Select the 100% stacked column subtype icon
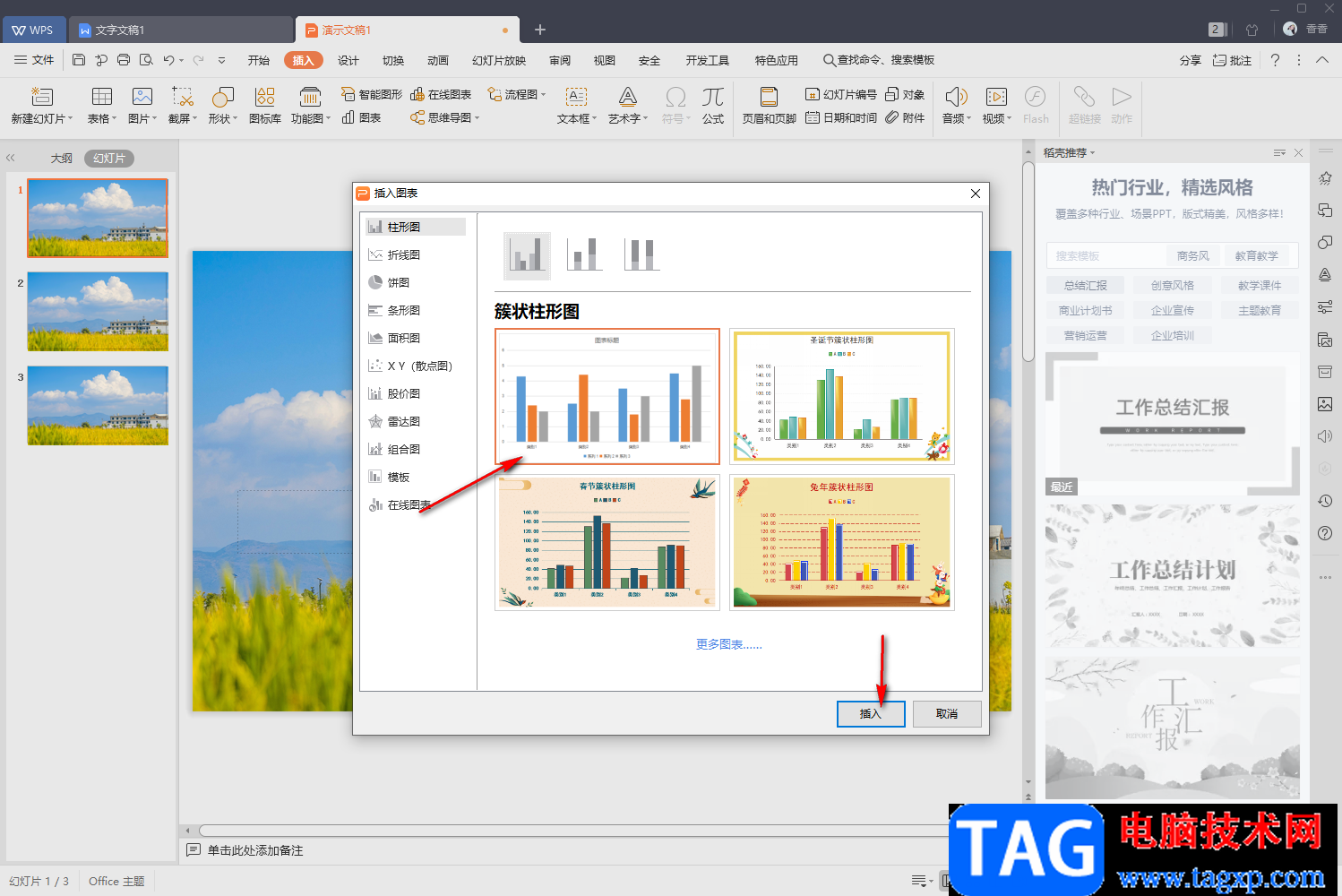The height and width of the screenshot is (896, 1342). [641, 255]
